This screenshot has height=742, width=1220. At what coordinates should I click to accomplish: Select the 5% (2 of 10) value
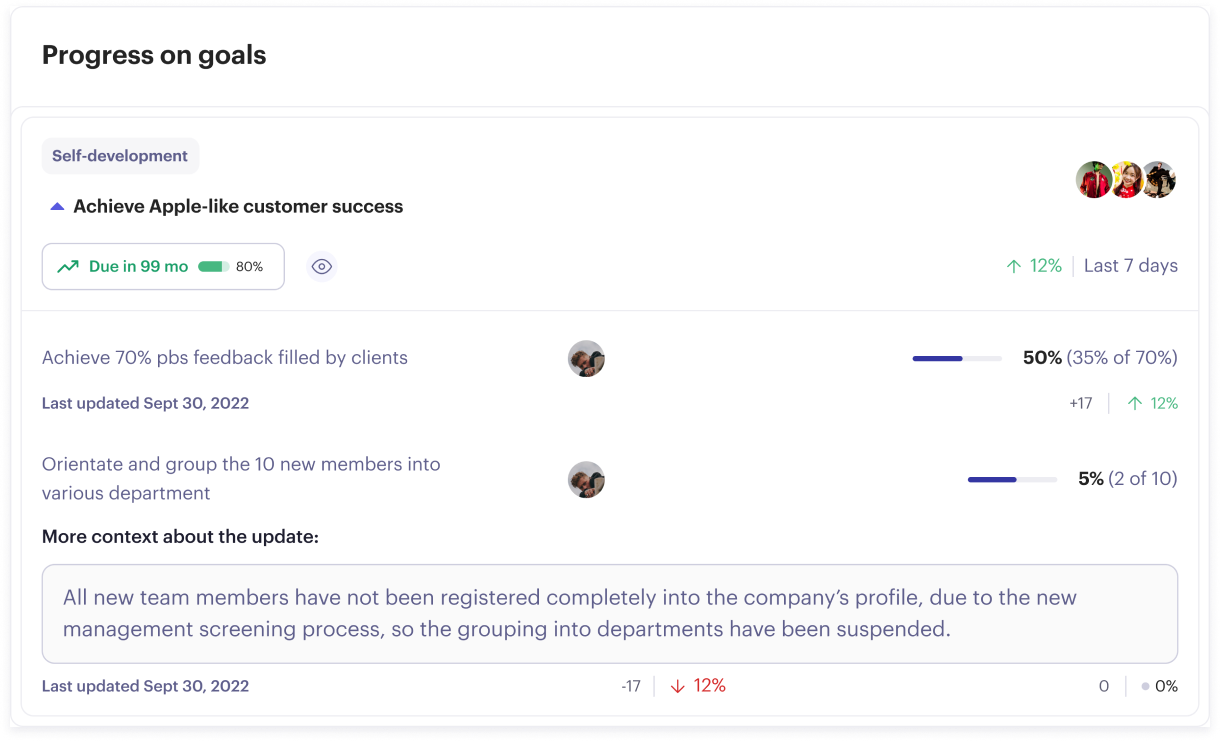point(1128,479)
